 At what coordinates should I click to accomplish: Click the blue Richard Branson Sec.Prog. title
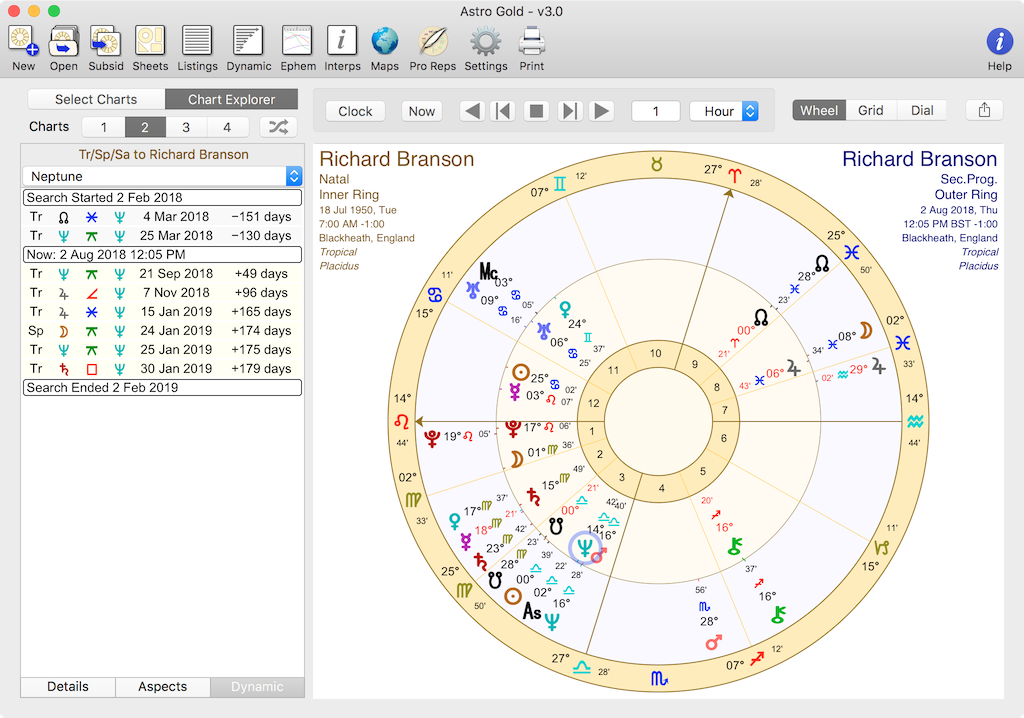[x=920, y=159]
